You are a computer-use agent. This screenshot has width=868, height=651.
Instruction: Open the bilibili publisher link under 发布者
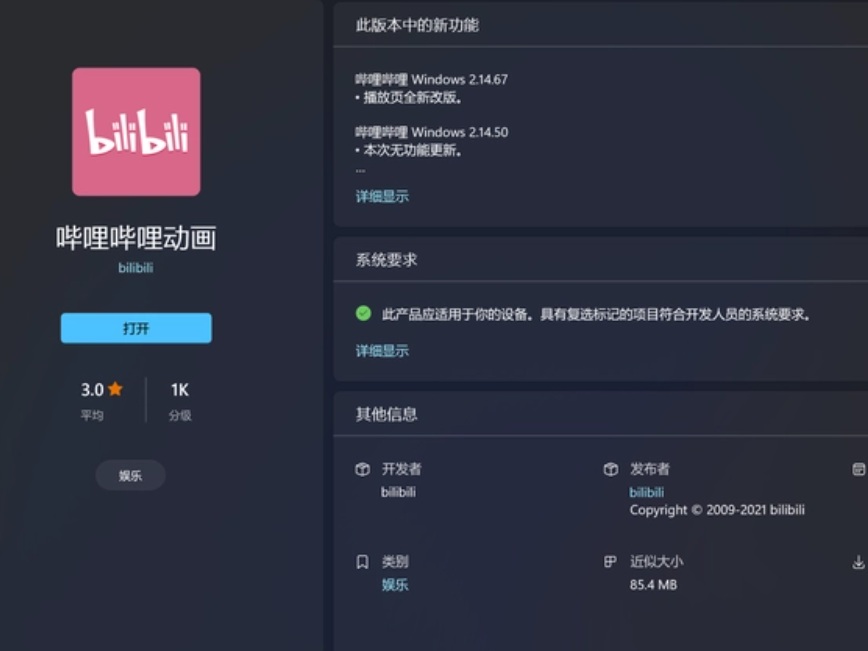click(647, 492)
